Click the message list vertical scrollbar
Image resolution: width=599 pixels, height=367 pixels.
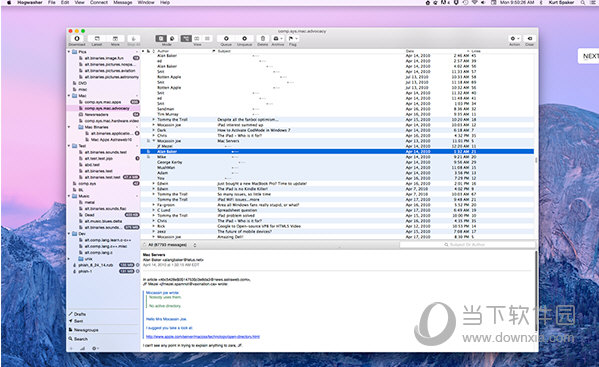click(x=536, y=160)
